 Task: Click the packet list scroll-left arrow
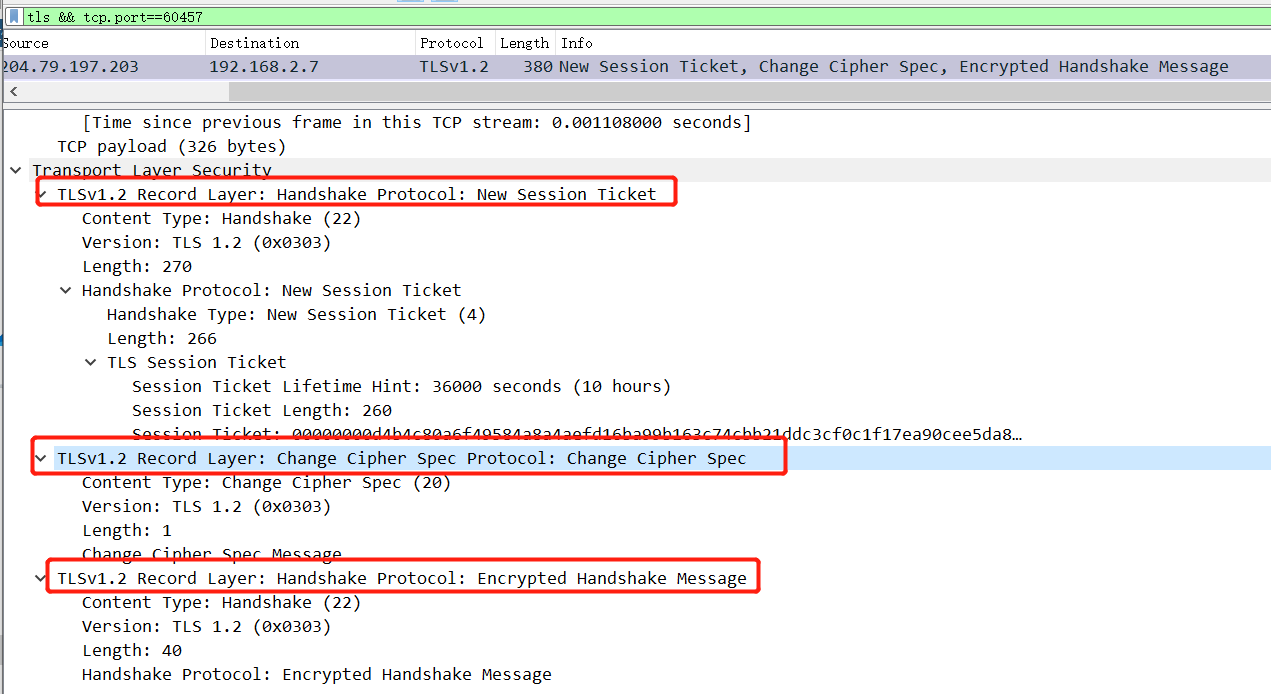[x=12, y=92]
